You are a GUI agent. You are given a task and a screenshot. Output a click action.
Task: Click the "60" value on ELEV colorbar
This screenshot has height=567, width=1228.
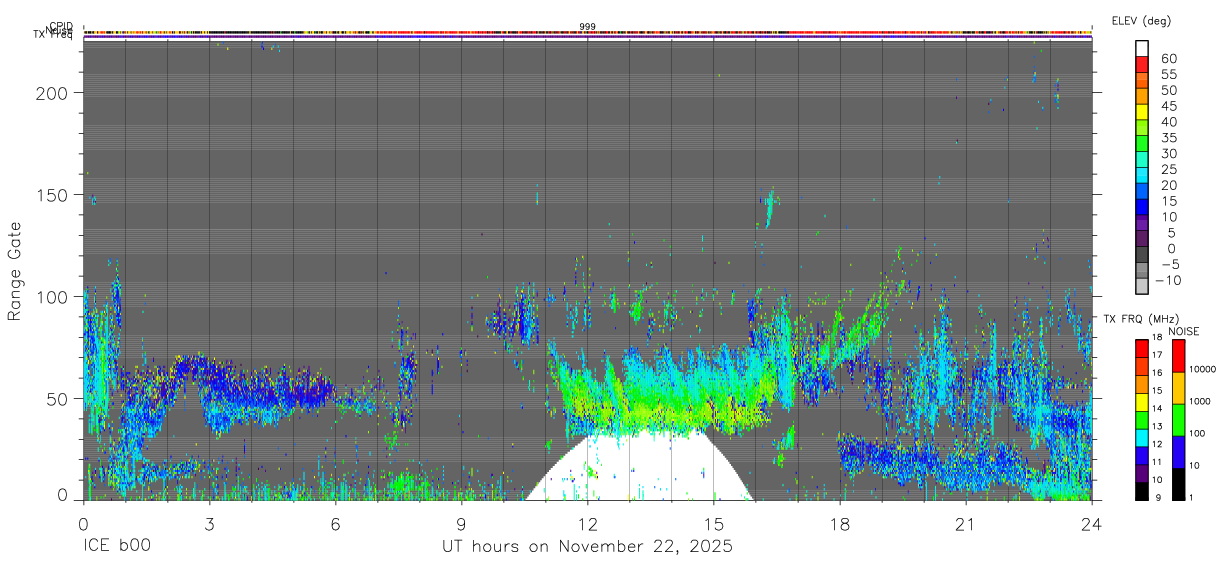1169,58
